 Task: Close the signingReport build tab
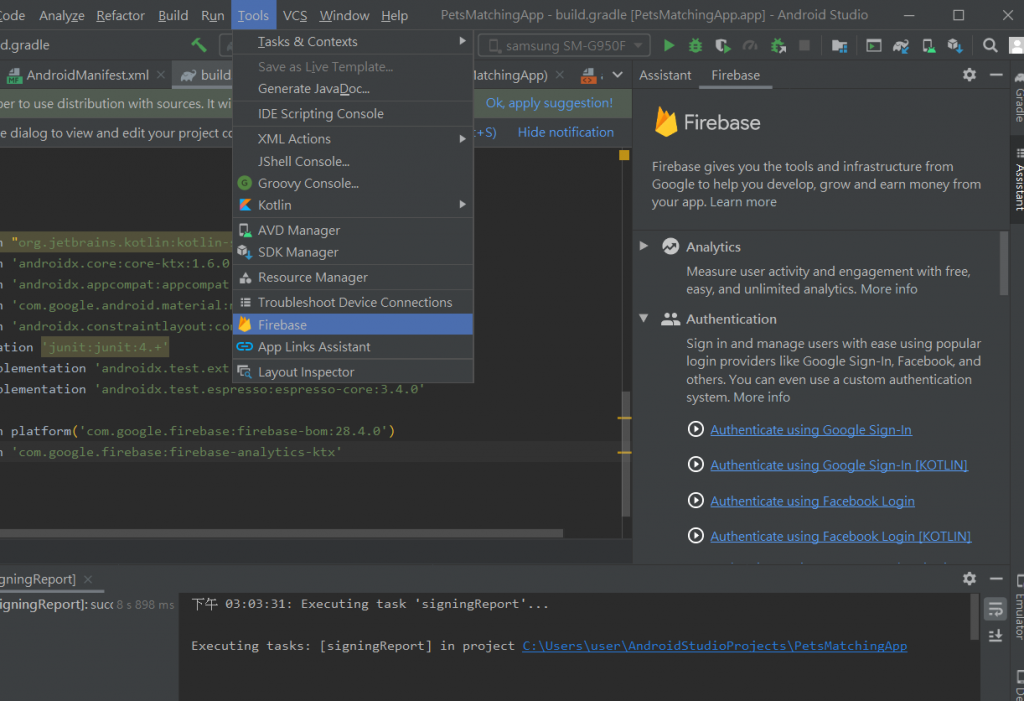[88, 579]
